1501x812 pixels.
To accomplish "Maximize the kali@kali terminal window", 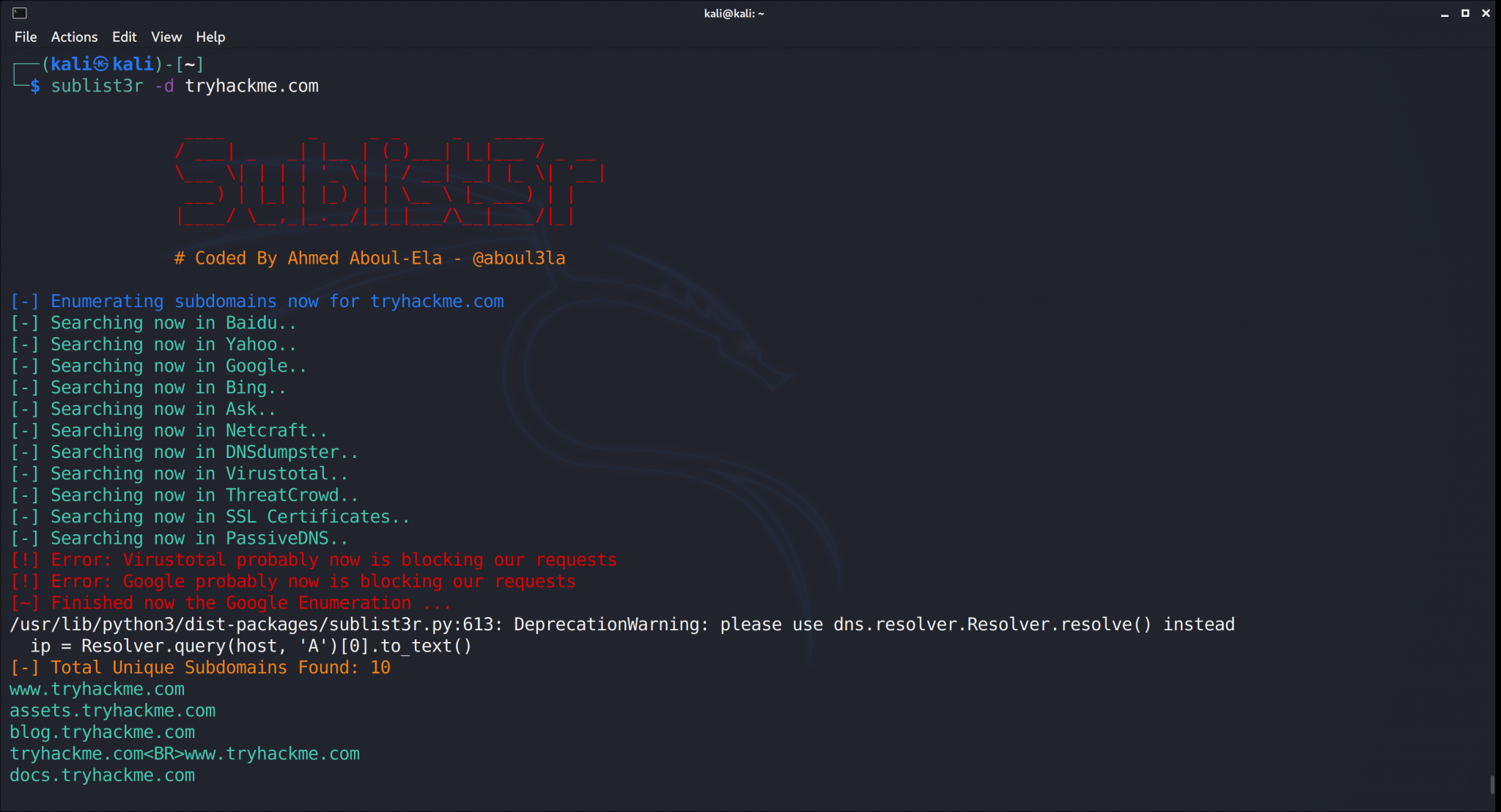I will coord(1464,12).
